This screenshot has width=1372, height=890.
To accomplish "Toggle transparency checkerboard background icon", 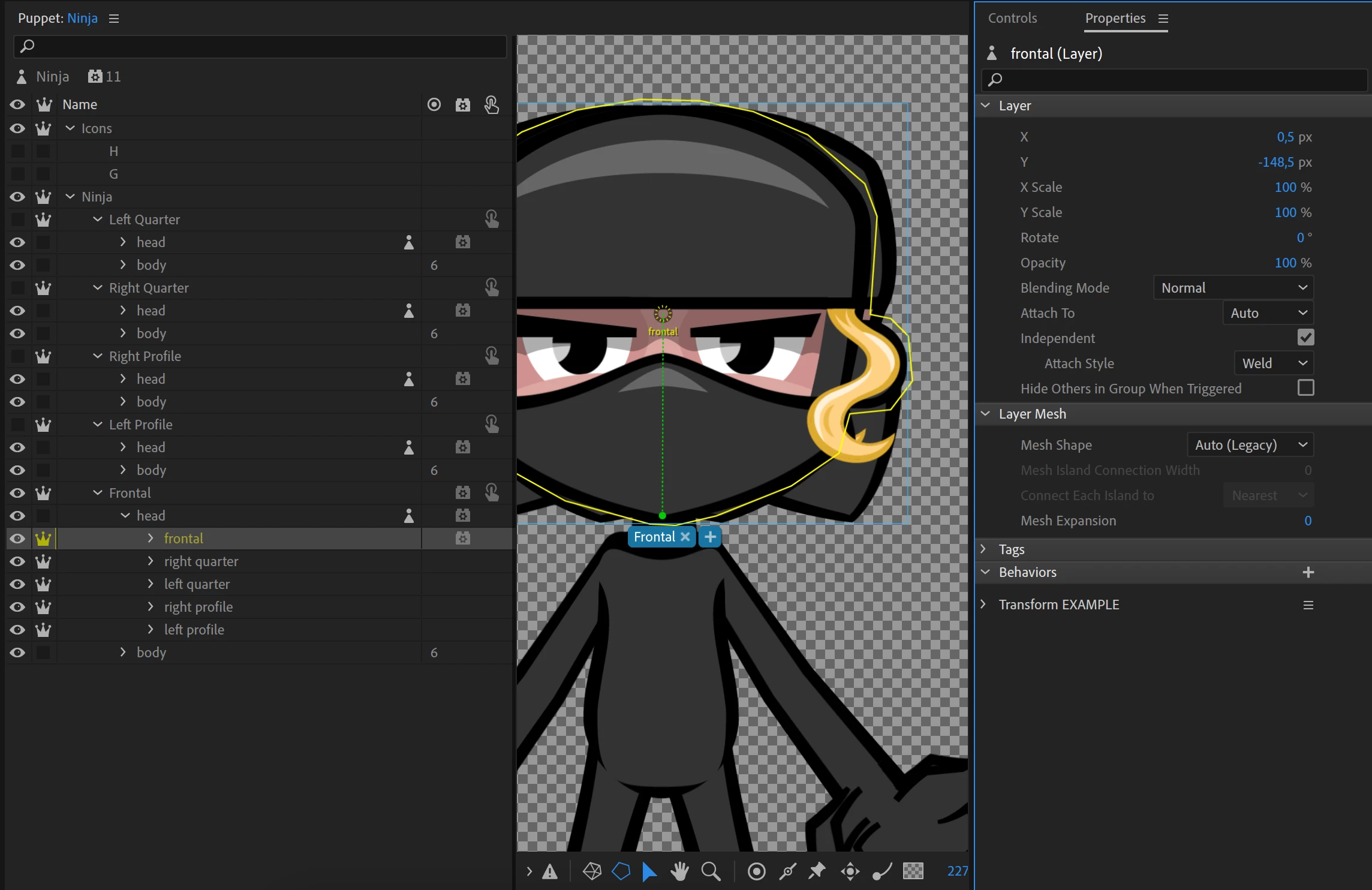I will [913, 871].
